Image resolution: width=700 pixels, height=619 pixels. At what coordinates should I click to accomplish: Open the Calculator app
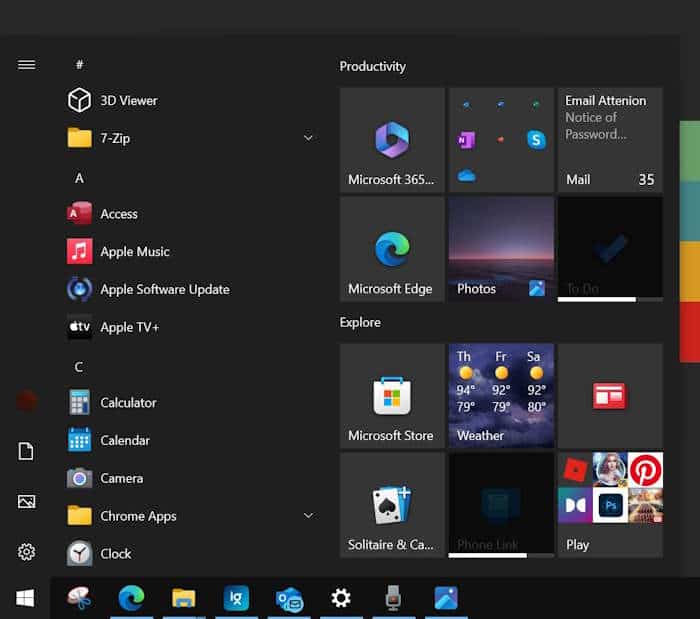pyautogui.click(x=192, y=403)
